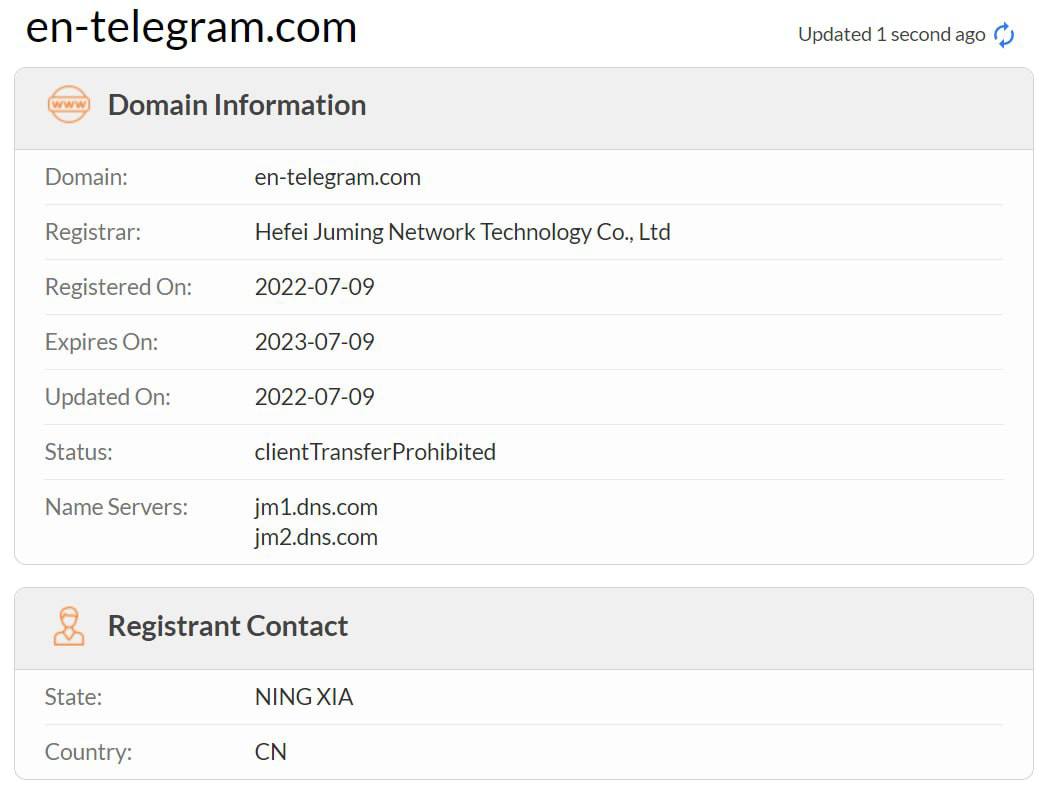Click the CN country value
The width and height of the screenshot is (1047, 797).
(271, 752)
